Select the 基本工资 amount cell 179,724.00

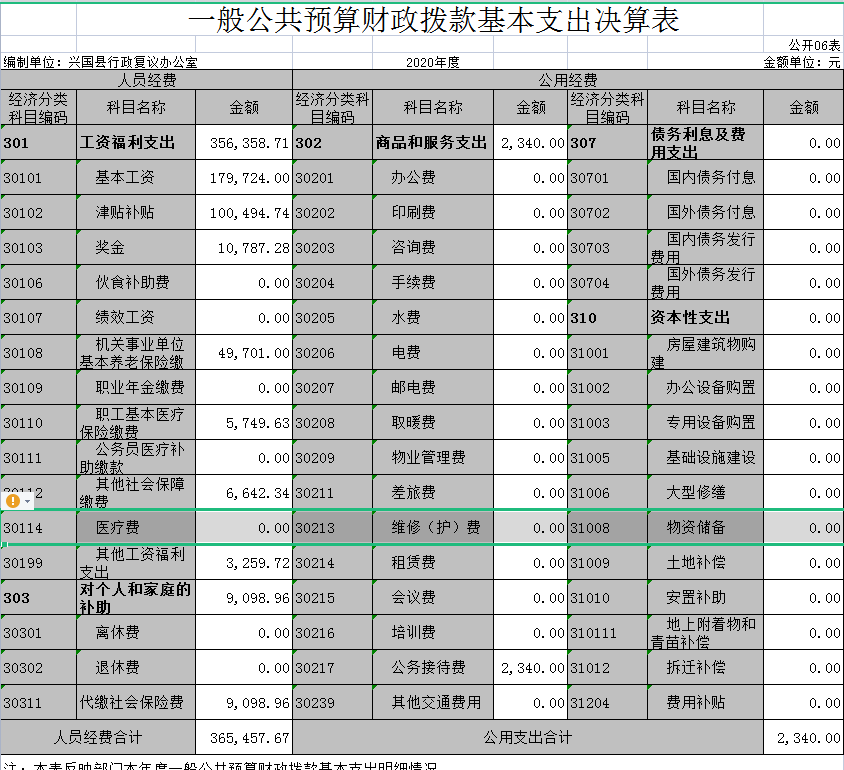(244, 178)
